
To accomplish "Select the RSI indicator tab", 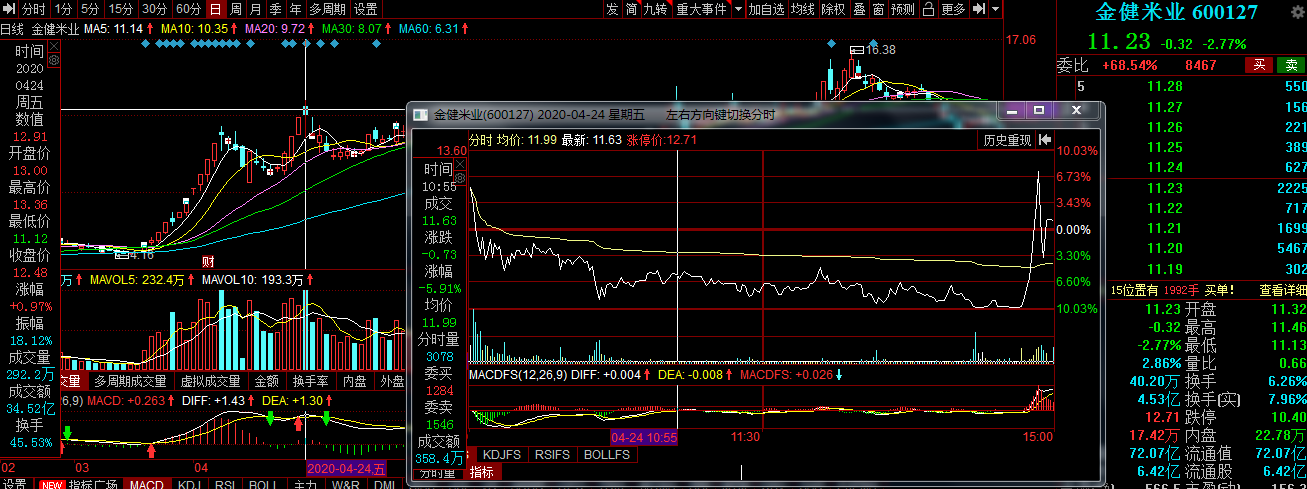I will click(226, 484).
